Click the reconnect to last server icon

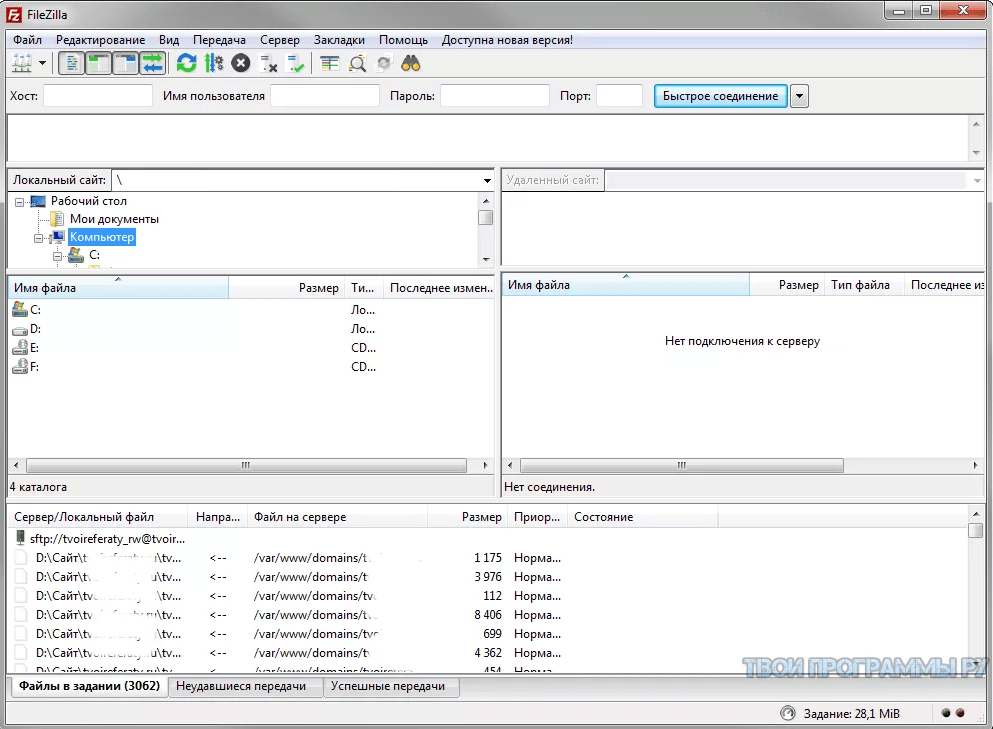coord(296,63)
